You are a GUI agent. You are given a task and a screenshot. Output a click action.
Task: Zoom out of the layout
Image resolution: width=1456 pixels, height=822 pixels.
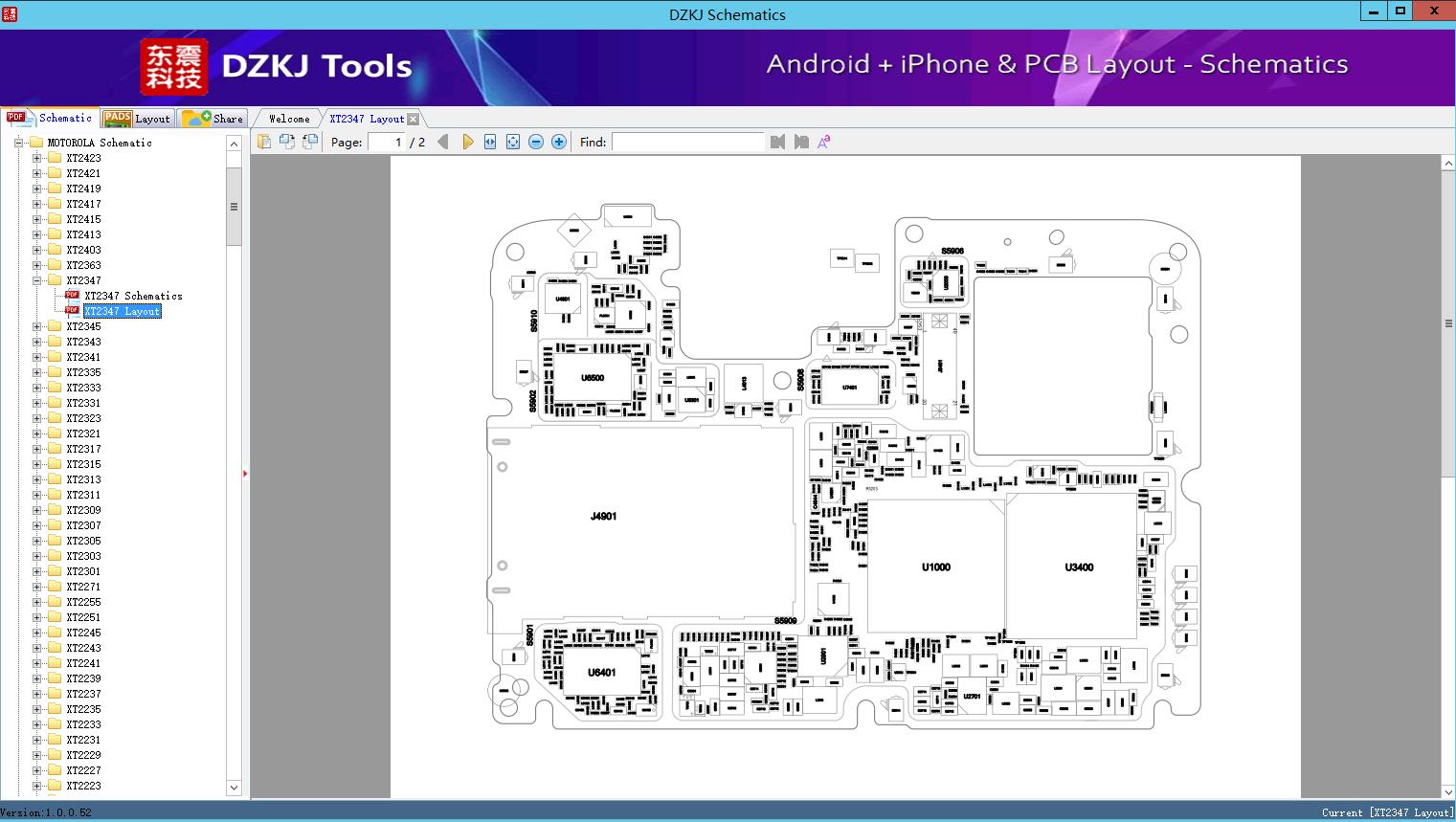coord(536,142)
